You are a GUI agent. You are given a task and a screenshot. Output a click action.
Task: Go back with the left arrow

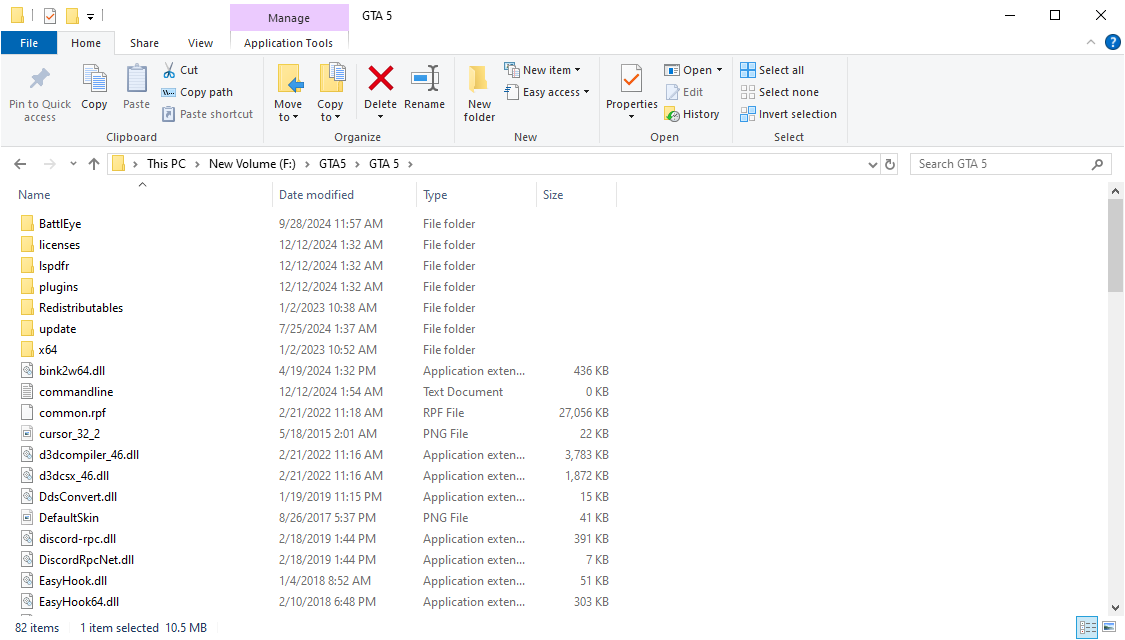[20, 164]
